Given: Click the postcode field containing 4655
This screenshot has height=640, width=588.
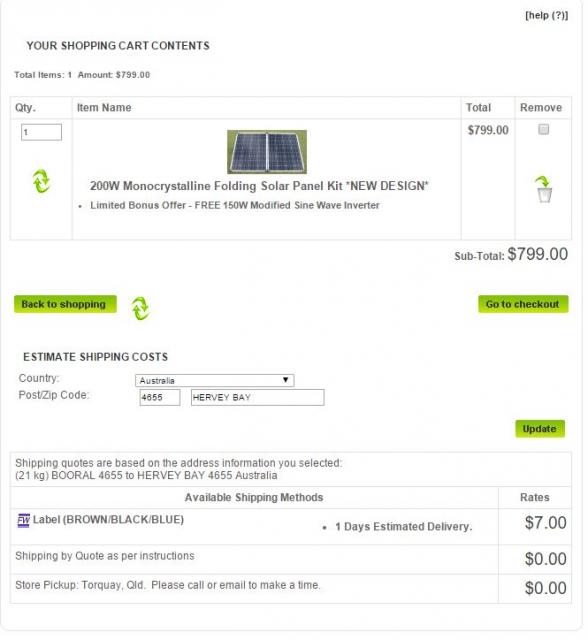Looking at the screenshot, I should 160,397.
